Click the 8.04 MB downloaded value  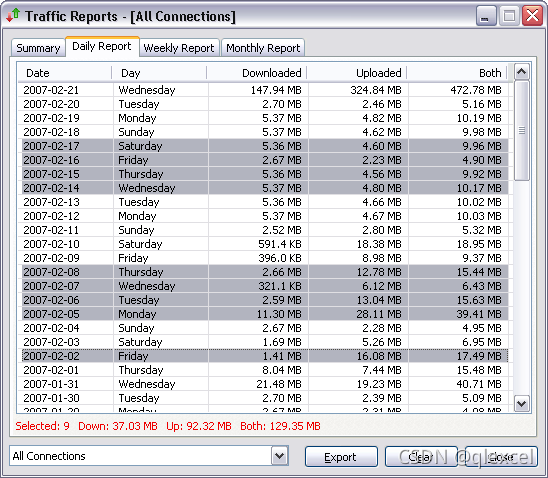pos(282,370)
